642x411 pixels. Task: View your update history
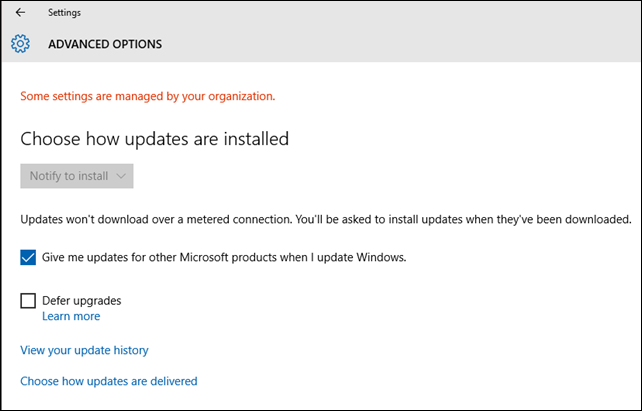click(84, 350)
